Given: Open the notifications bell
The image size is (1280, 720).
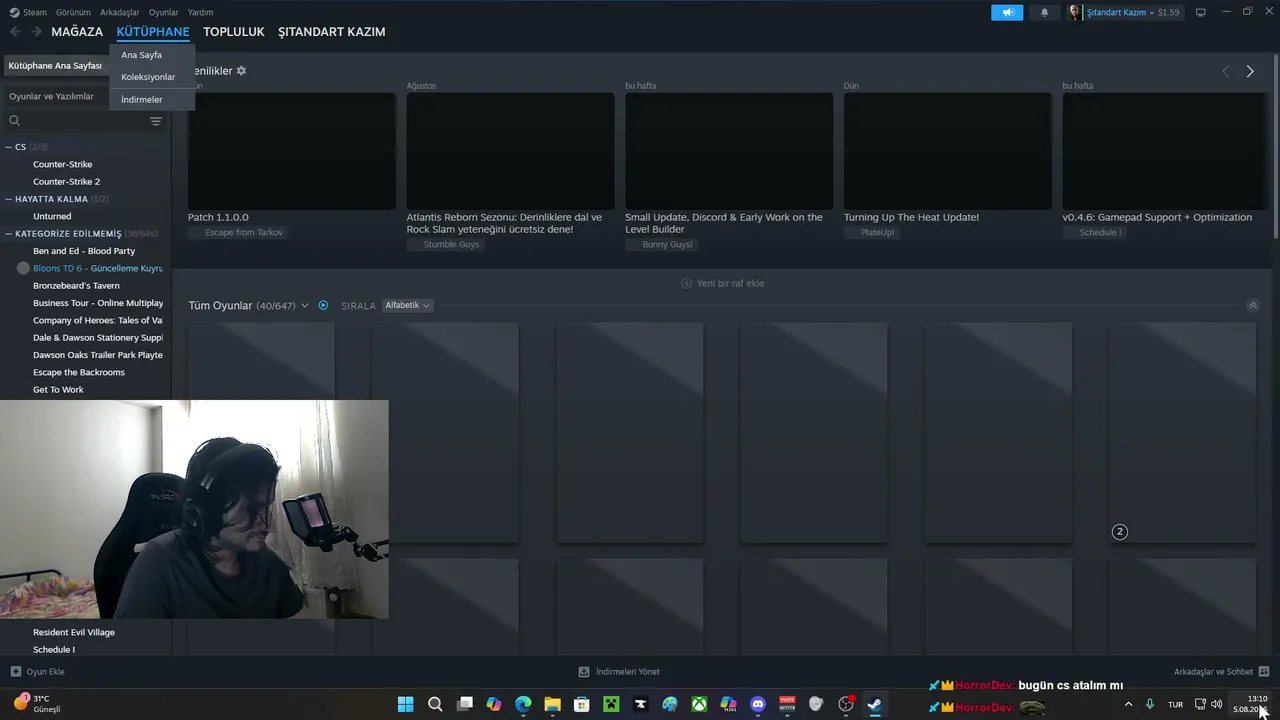Looking at the screenshot, I should coord(1045,12).
